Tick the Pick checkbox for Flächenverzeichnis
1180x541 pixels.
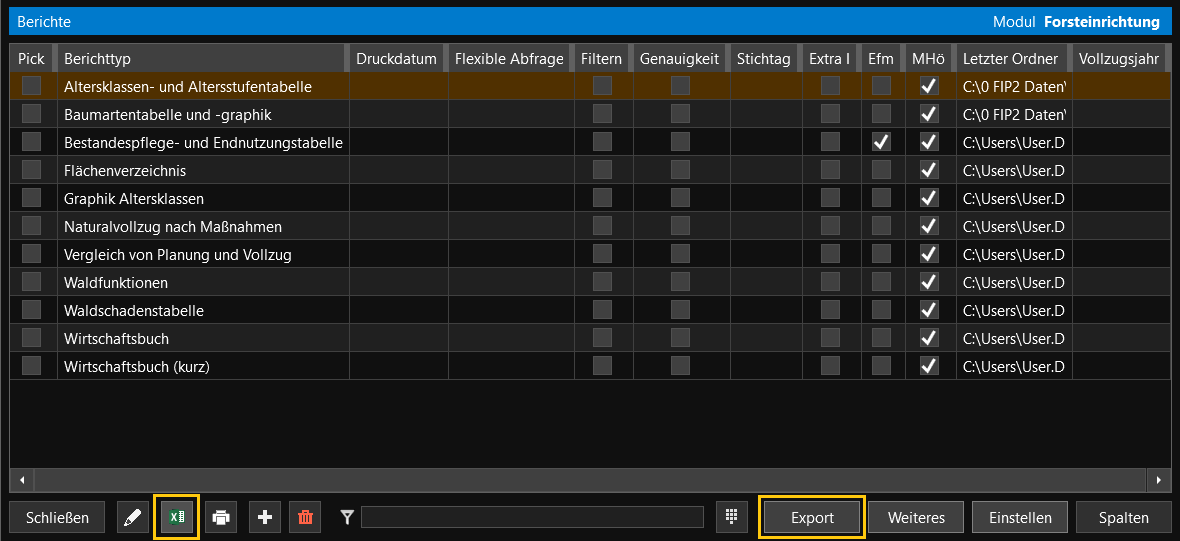pos(32,171)
